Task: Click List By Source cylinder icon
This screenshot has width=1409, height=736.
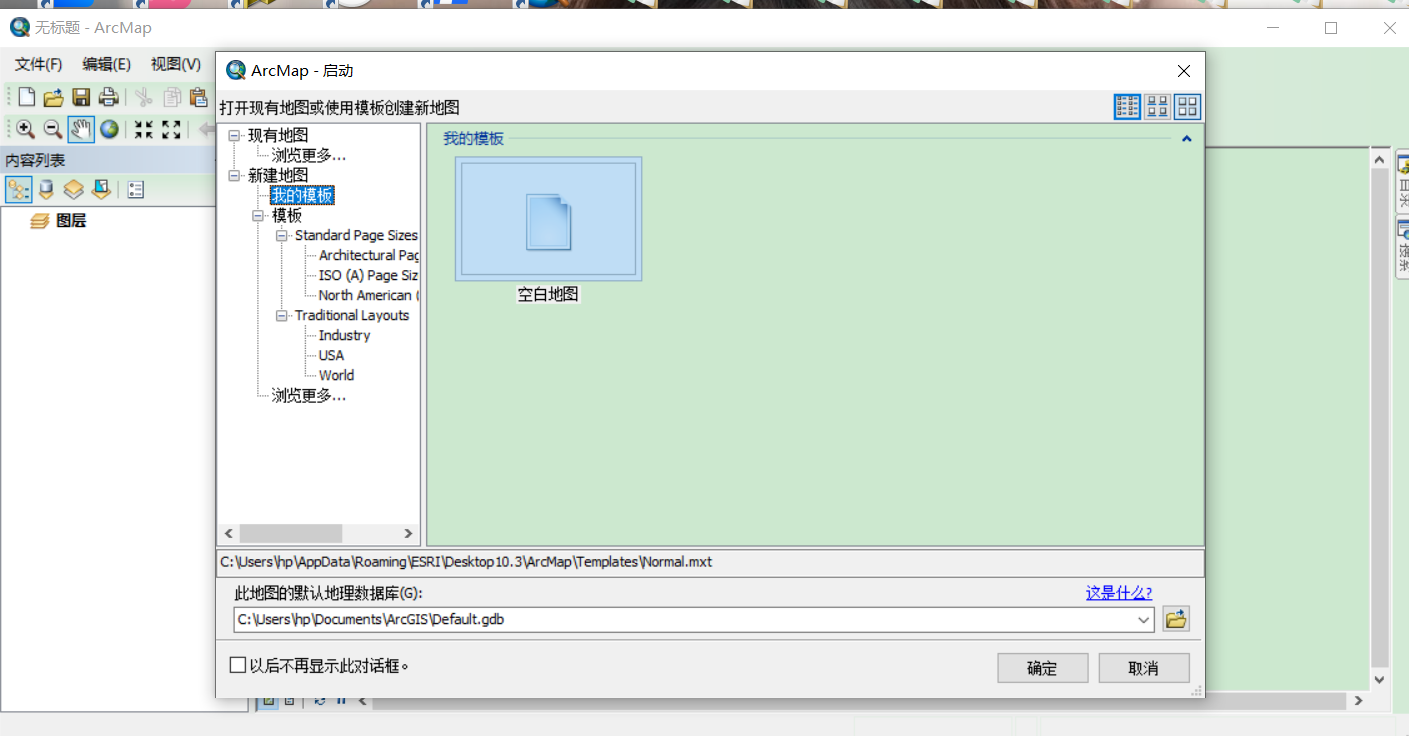Action: click(x=46, y=189)
